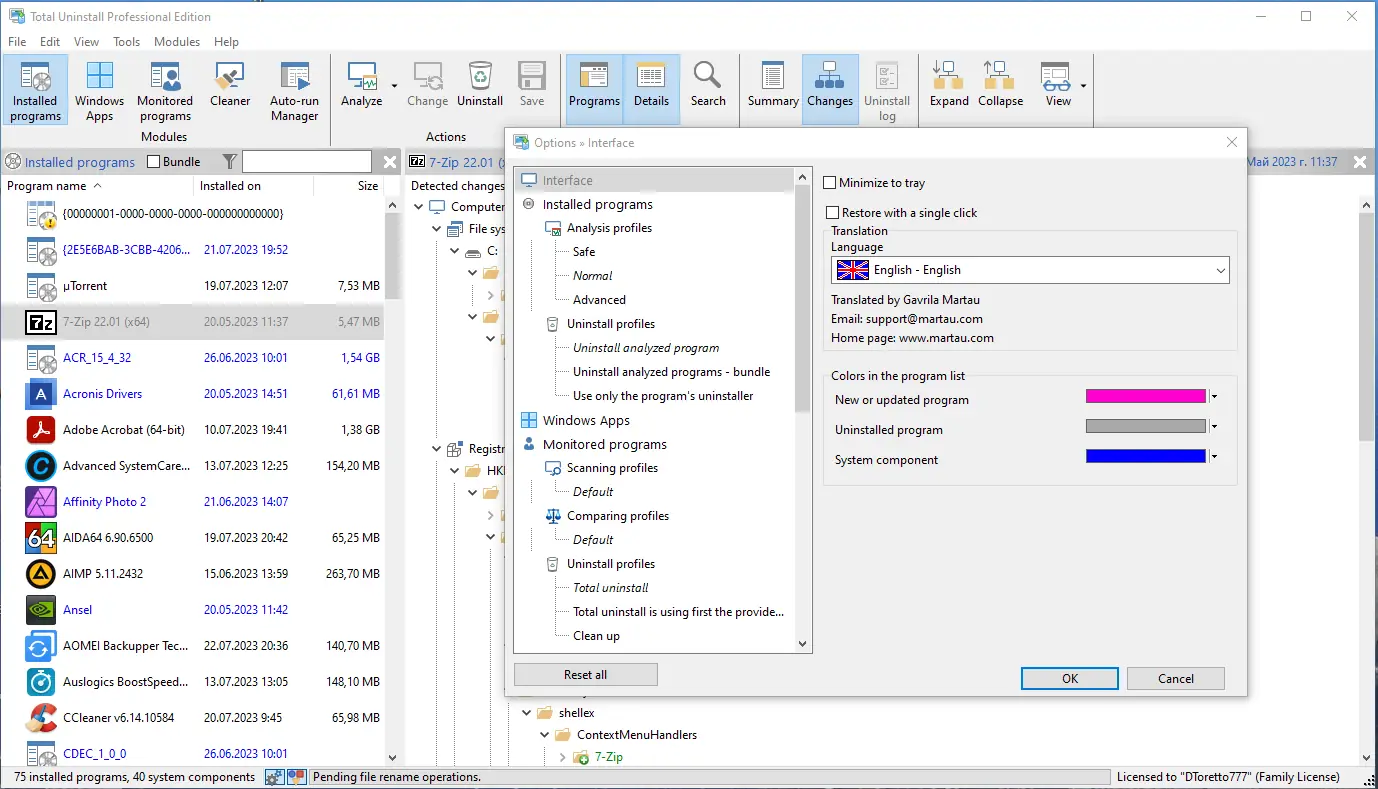Open the View toolbar dropdown arrow
Viewport: 1378px width, 789px height.
(x=1083, y=86)
